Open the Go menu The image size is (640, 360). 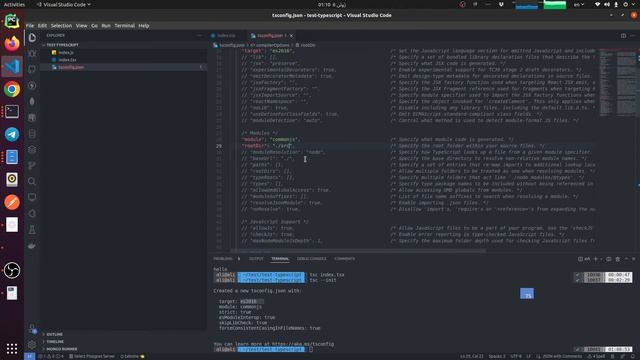[94, 26]
